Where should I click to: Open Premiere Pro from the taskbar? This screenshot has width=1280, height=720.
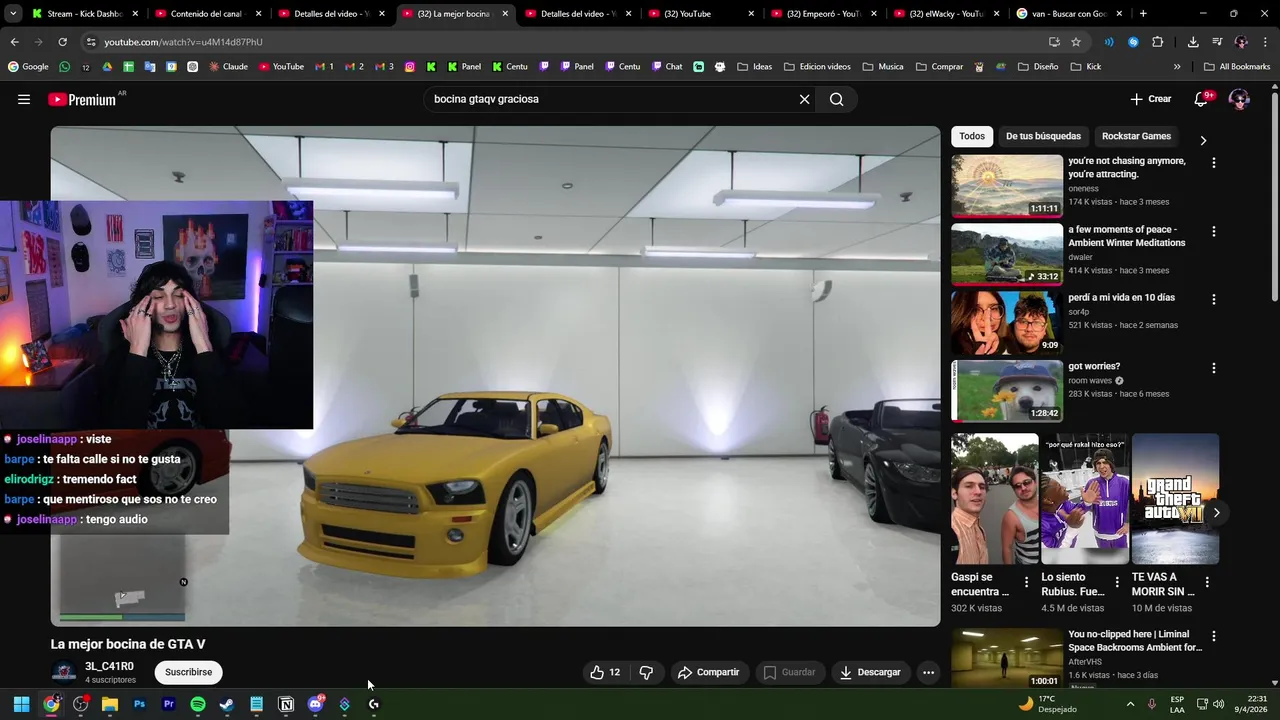[x=168, y=704]
